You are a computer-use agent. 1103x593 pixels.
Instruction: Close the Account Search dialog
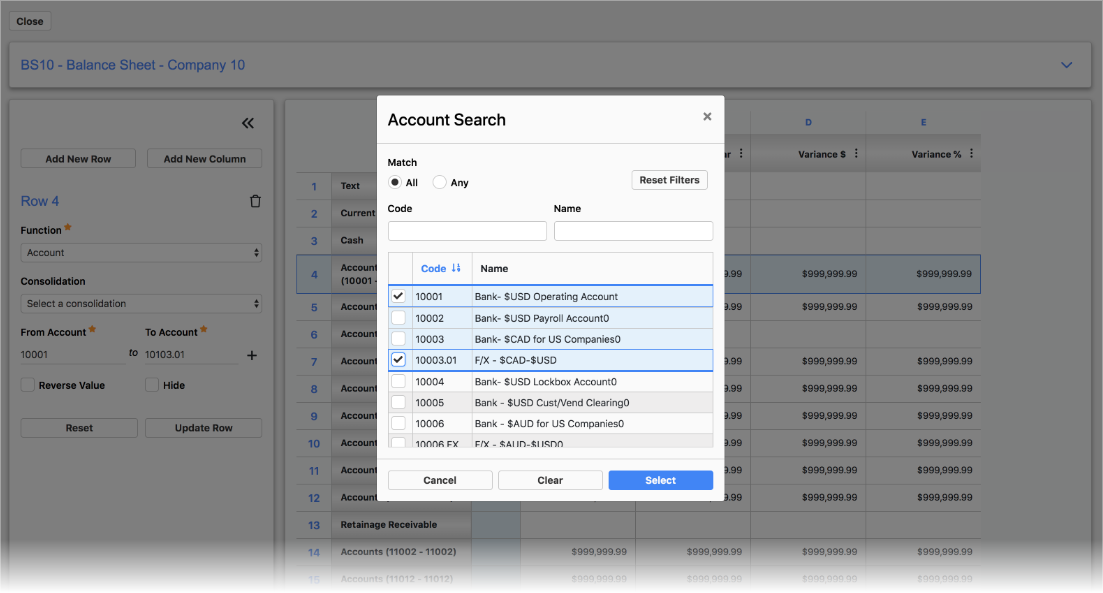click(x=707, y=115)
